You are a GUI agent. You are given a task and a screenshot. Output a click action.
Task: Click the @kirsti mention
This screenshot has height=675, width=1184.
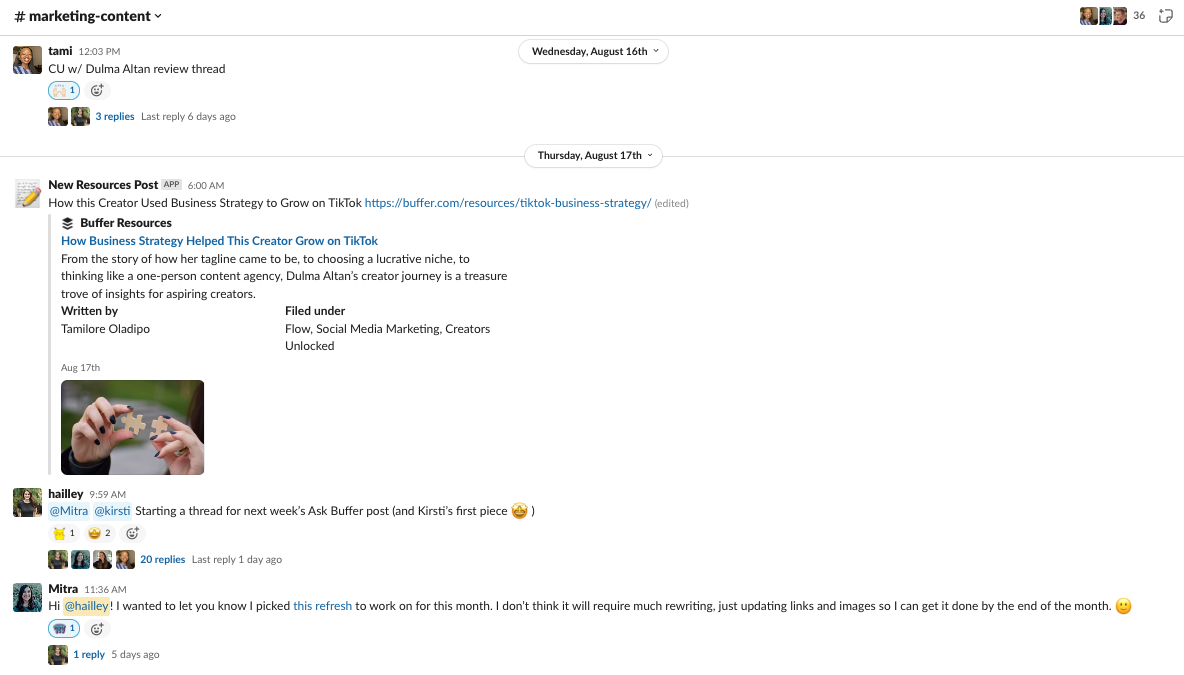pos(112,511)
